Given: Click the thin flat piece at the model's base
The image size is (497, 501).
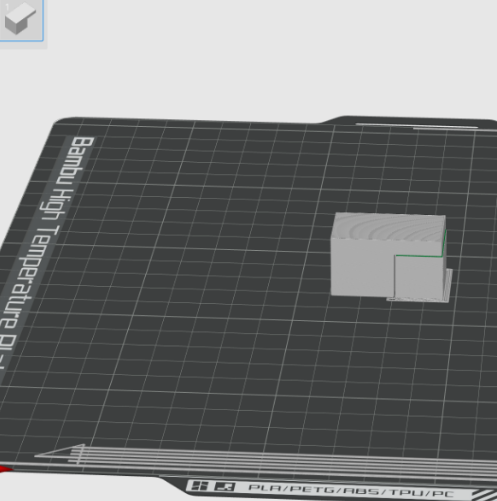Looking at the screenshot, I should point(418,300).
